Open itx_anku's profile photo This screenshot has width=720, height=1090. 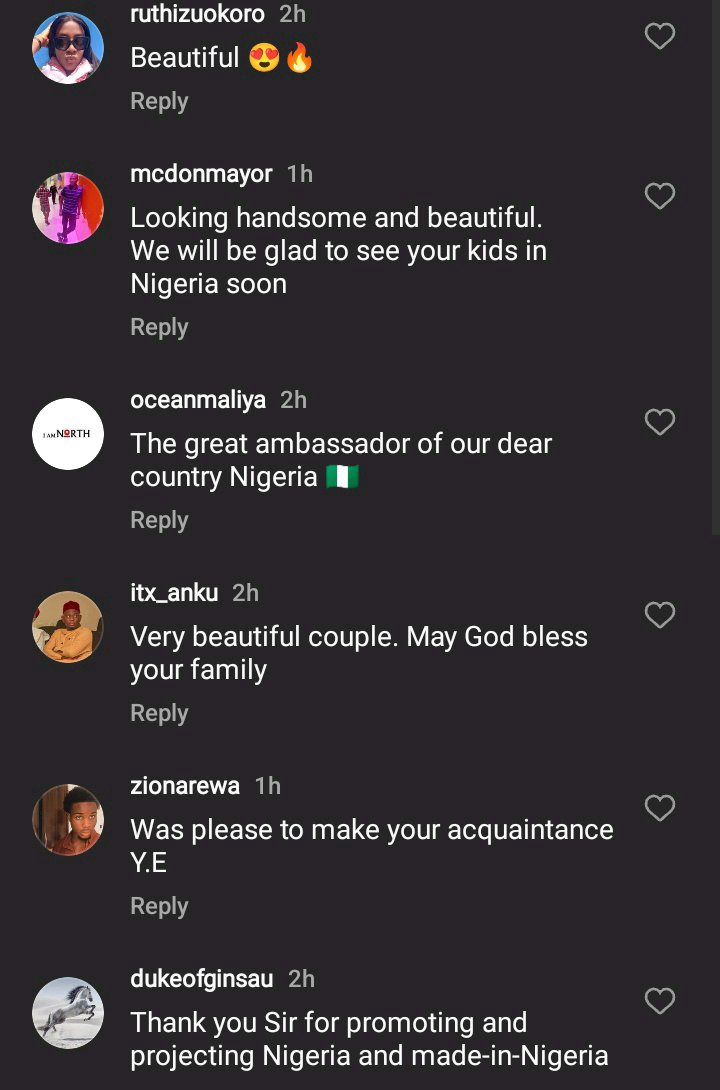(x=68, y=627)
